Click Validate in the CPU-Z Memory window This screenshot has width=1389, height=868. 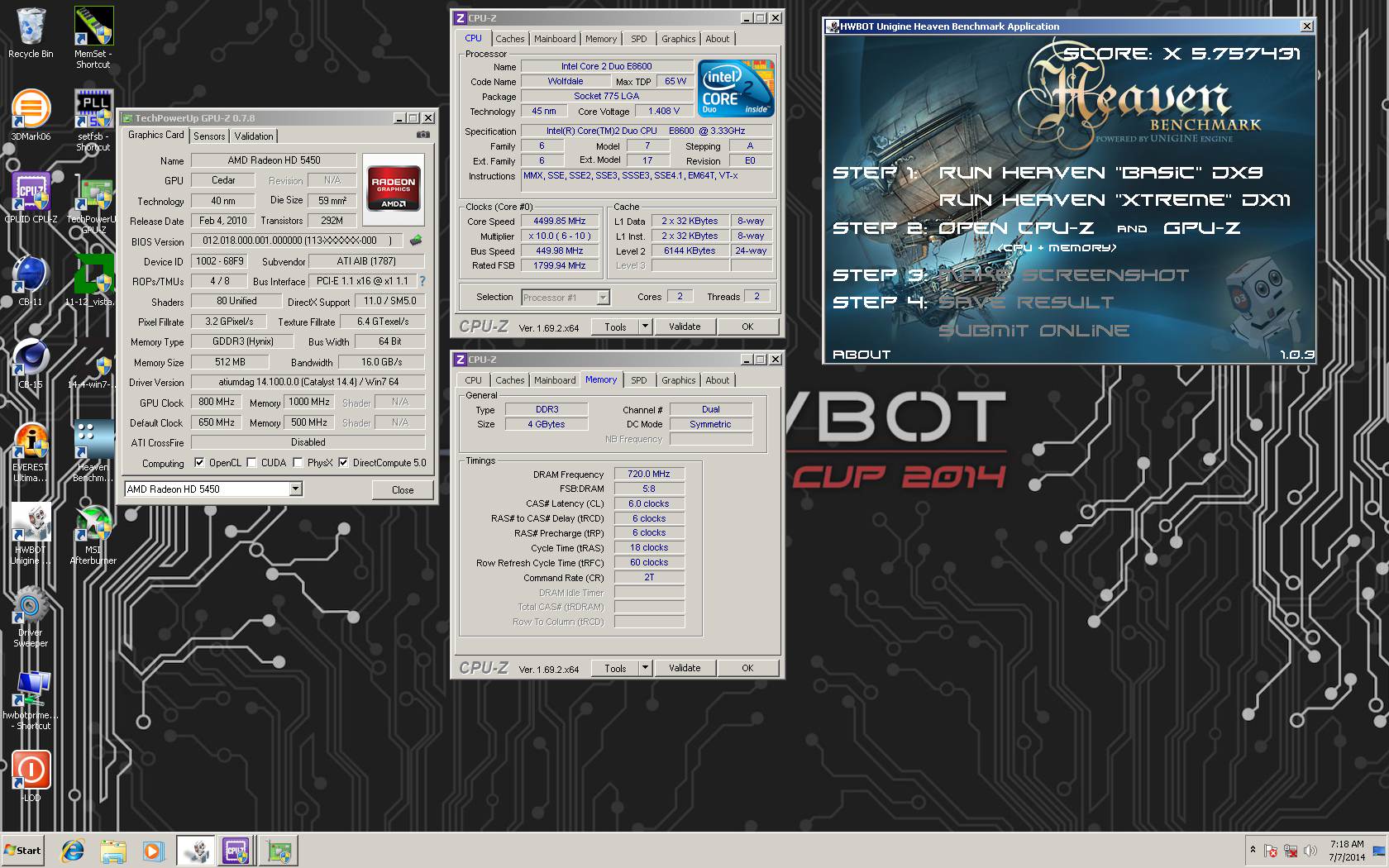(x=685, y=668)
